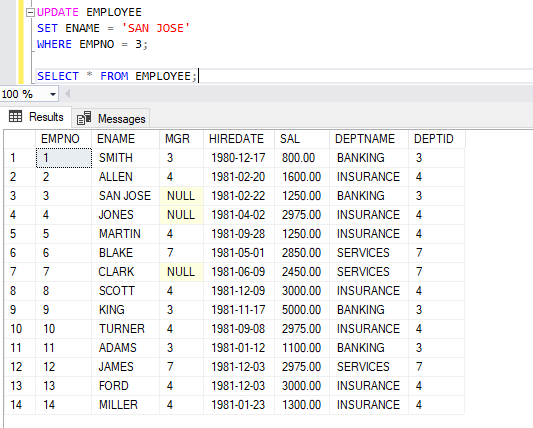
Task: Select hire date 1981-02-20 cell
Action: [x=239, y=177]
